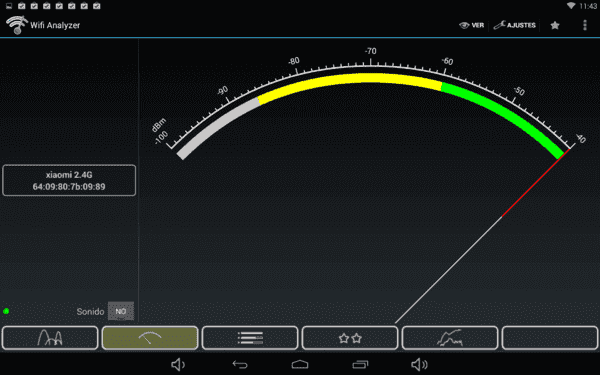Click the -100 dBm gauge label
The width and height of the screenshot is (600, 375).
pos(161,137)
